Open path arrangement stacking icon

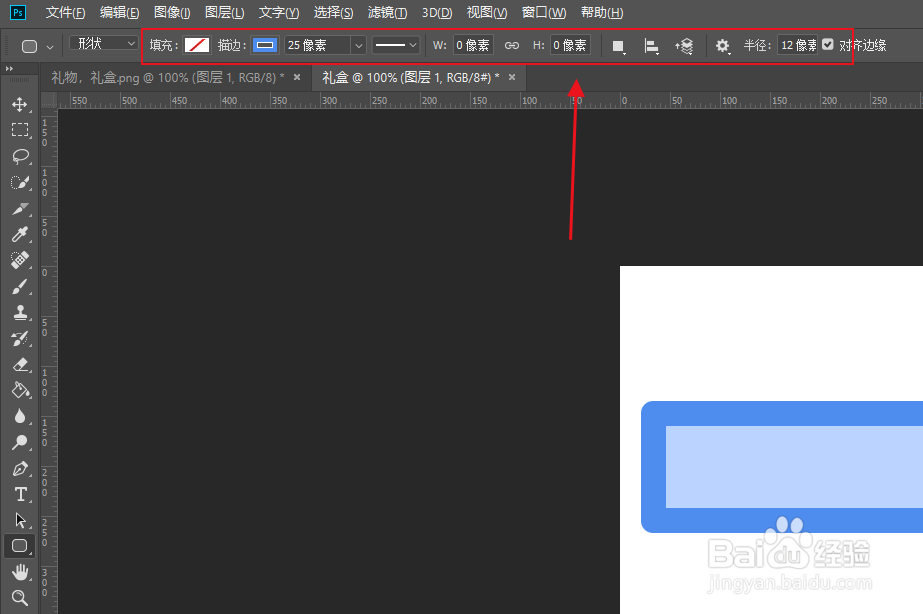tap(684, 46)
